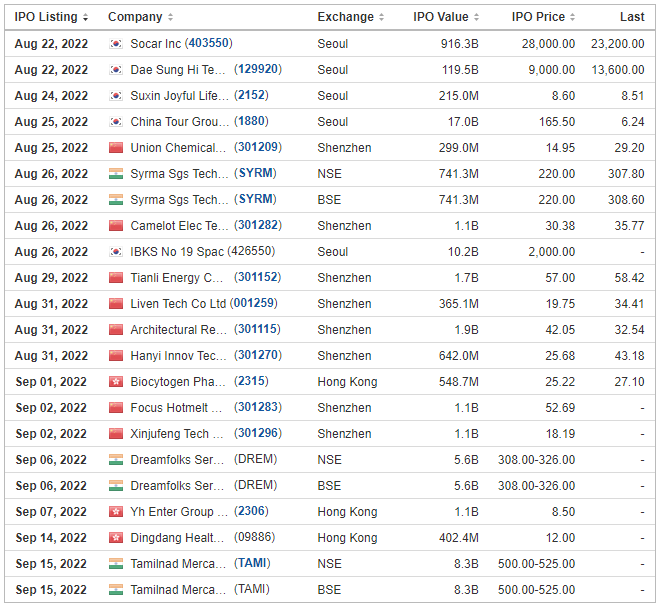Click South Korea flag beside China Tour Group
Screen dimensions: 660x609
tap(116, 122)
